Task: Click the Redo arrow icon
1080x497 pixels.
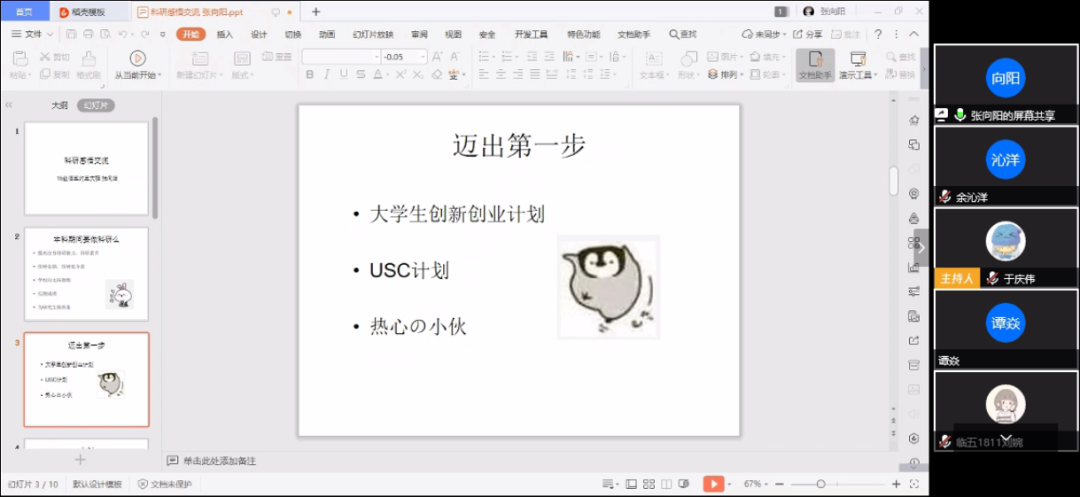Action: click(x=145, y=34)
